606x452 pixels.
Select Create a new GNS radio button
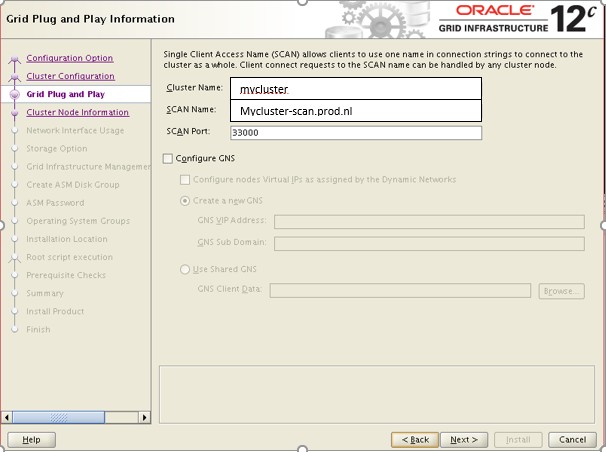(x=185, y=201)
